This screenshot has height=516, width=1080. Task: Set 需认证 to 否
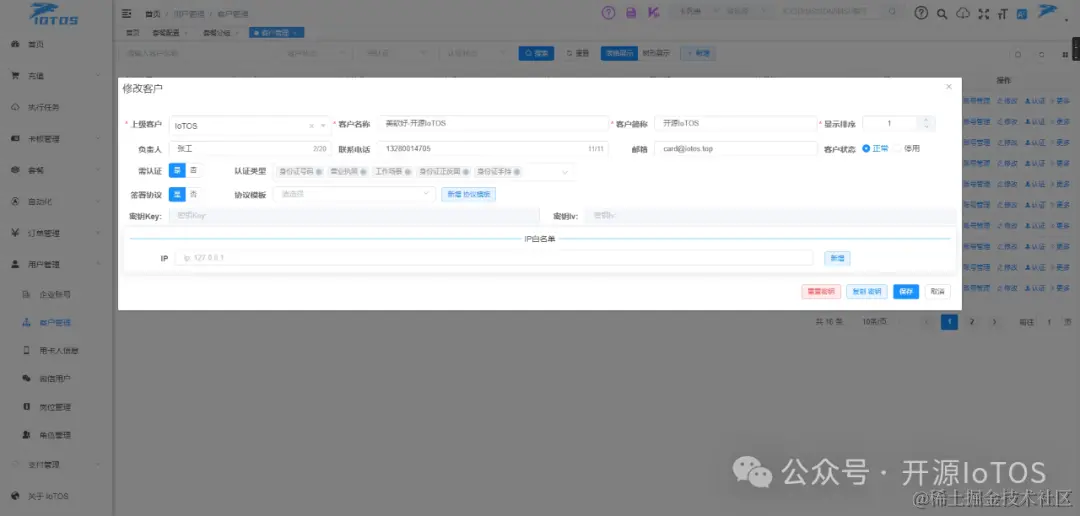click(x=194, y=170)
